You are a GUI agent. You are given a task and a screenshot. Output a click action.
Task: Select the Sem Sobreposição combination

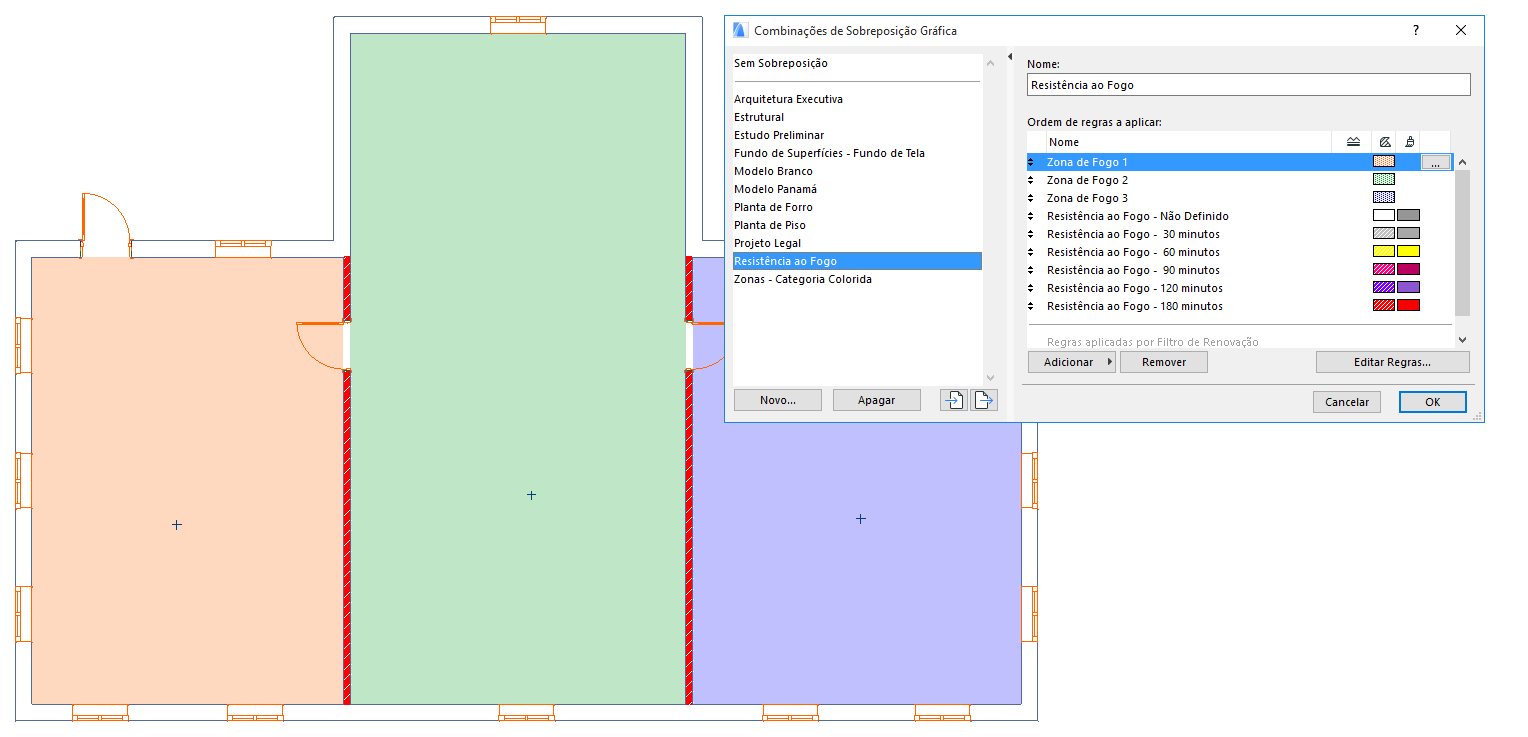[x=781, y=63]
